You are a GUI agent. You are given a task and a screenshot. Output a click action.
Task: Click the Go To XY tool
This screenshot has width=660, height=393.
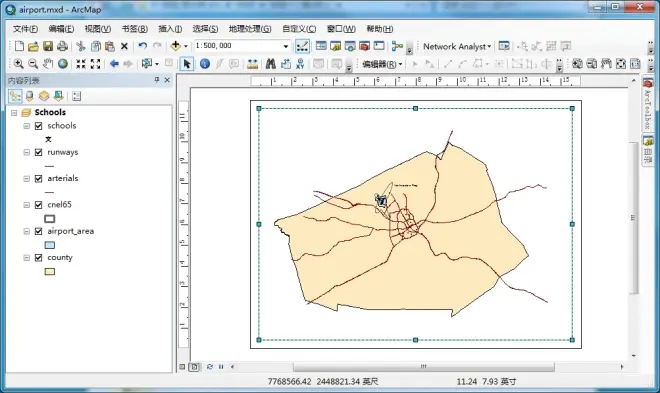click(x=300, y=64)
